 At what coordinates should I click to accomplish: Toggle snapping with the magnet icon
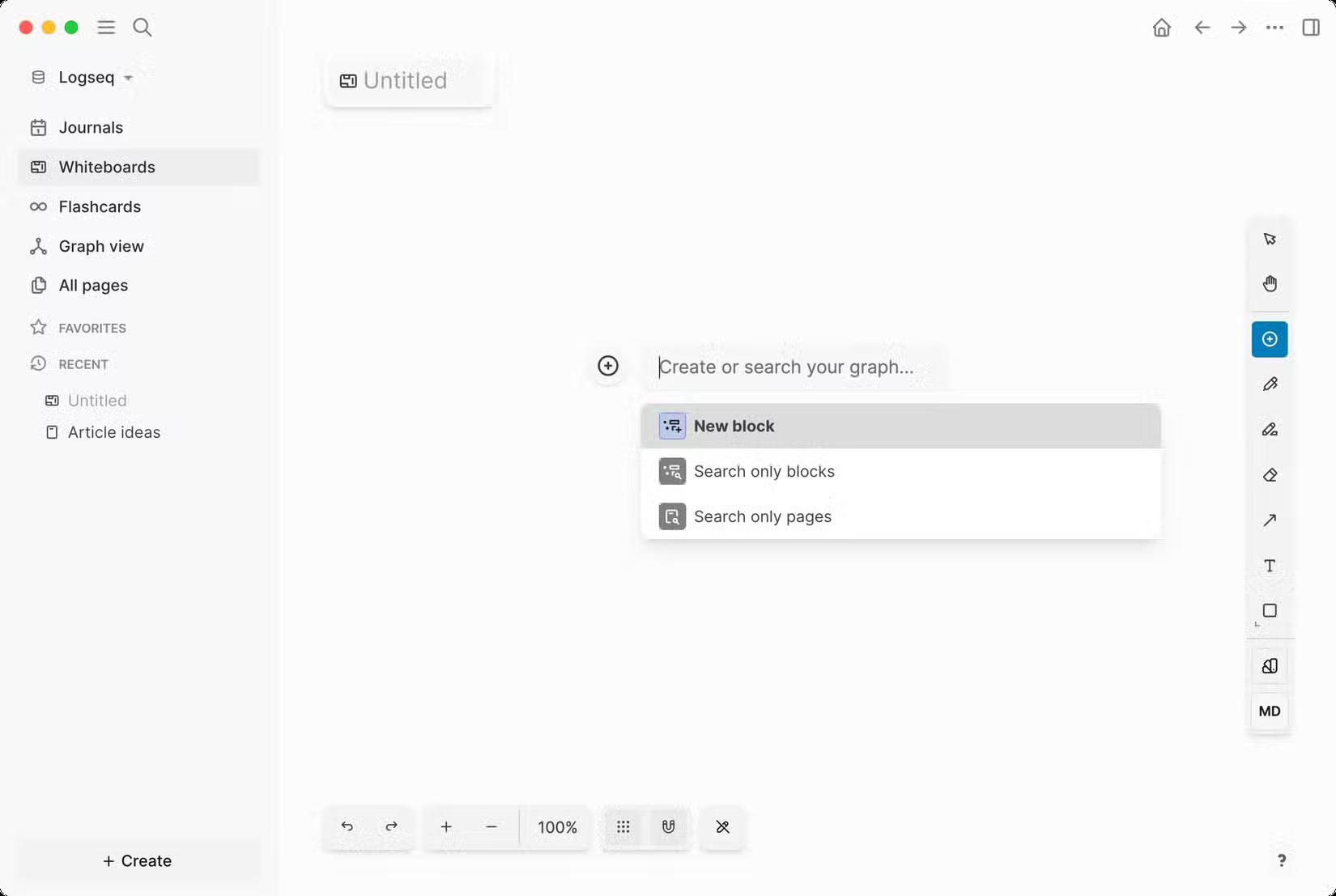(x=668, y=827)
